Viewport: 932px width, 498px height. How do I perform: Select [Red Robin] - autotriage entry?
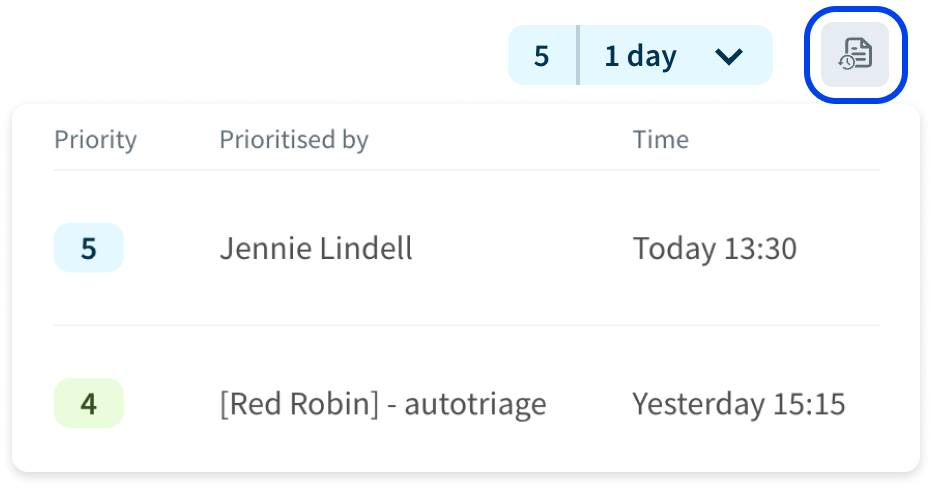pos(383,404)
